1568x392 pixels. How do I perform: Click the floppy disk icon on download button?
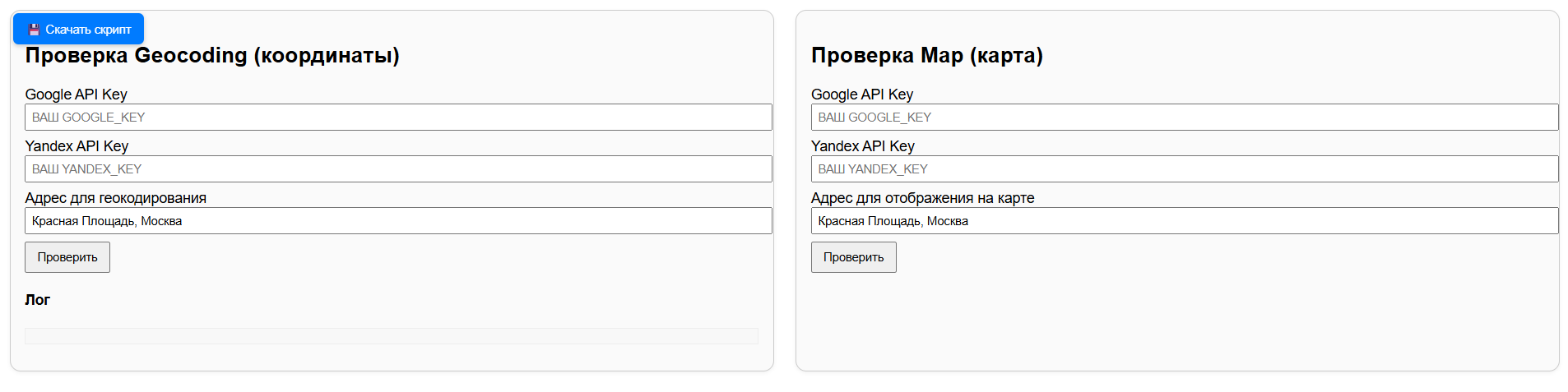34,30
